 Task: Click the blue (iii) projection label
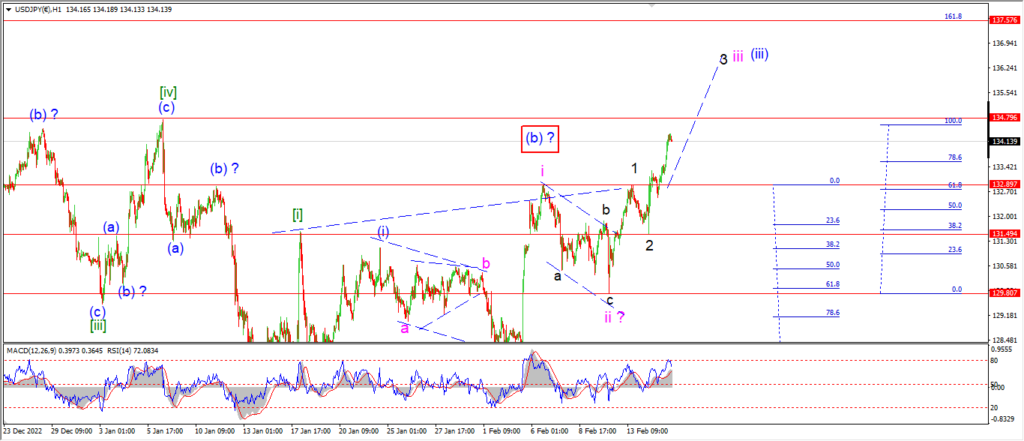coord(759,55)
